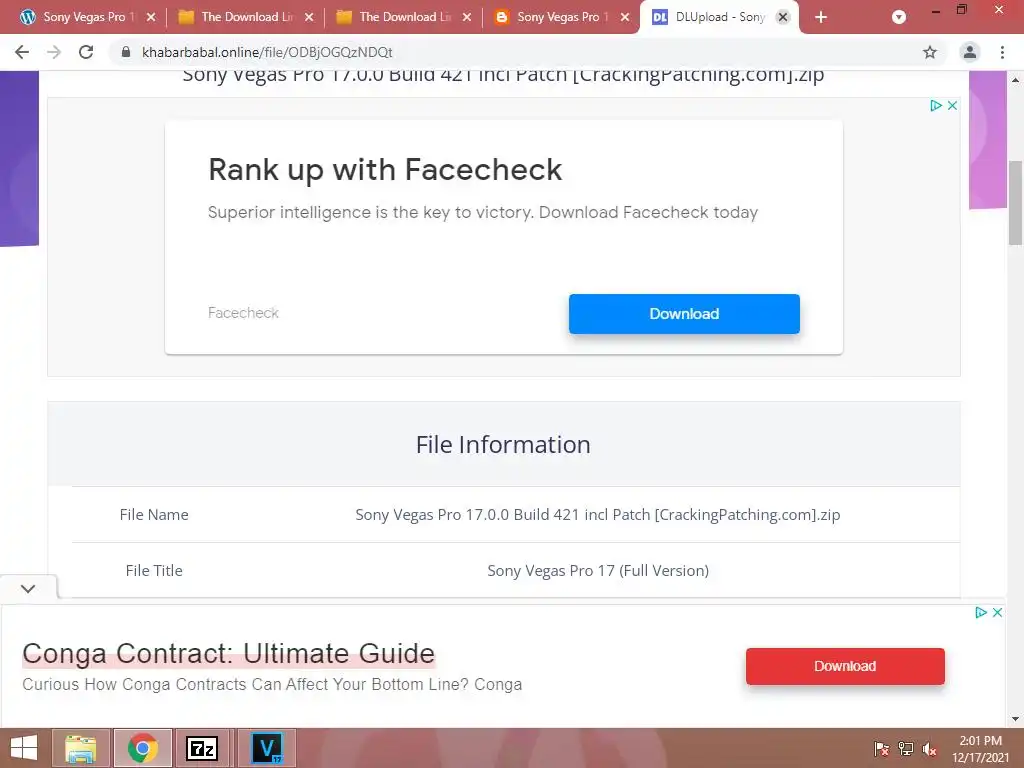Viewport: 1024px width, 768px height.
Task: Open the taskbar clock and date
Action: [x=980, y=749]
